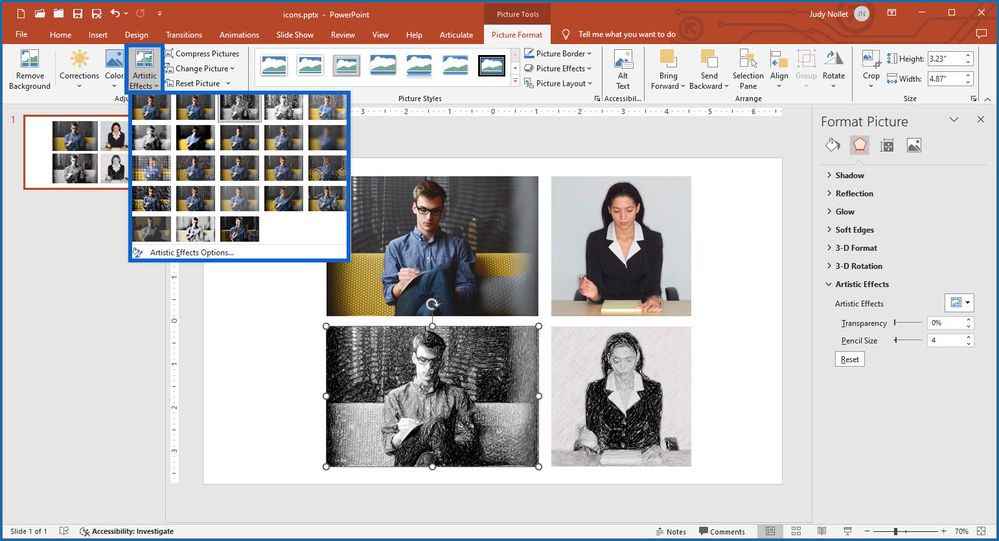Choose Artistic Effects Options at gallery bottom
Screen dimensions: 999x541
tap(191, 253)
